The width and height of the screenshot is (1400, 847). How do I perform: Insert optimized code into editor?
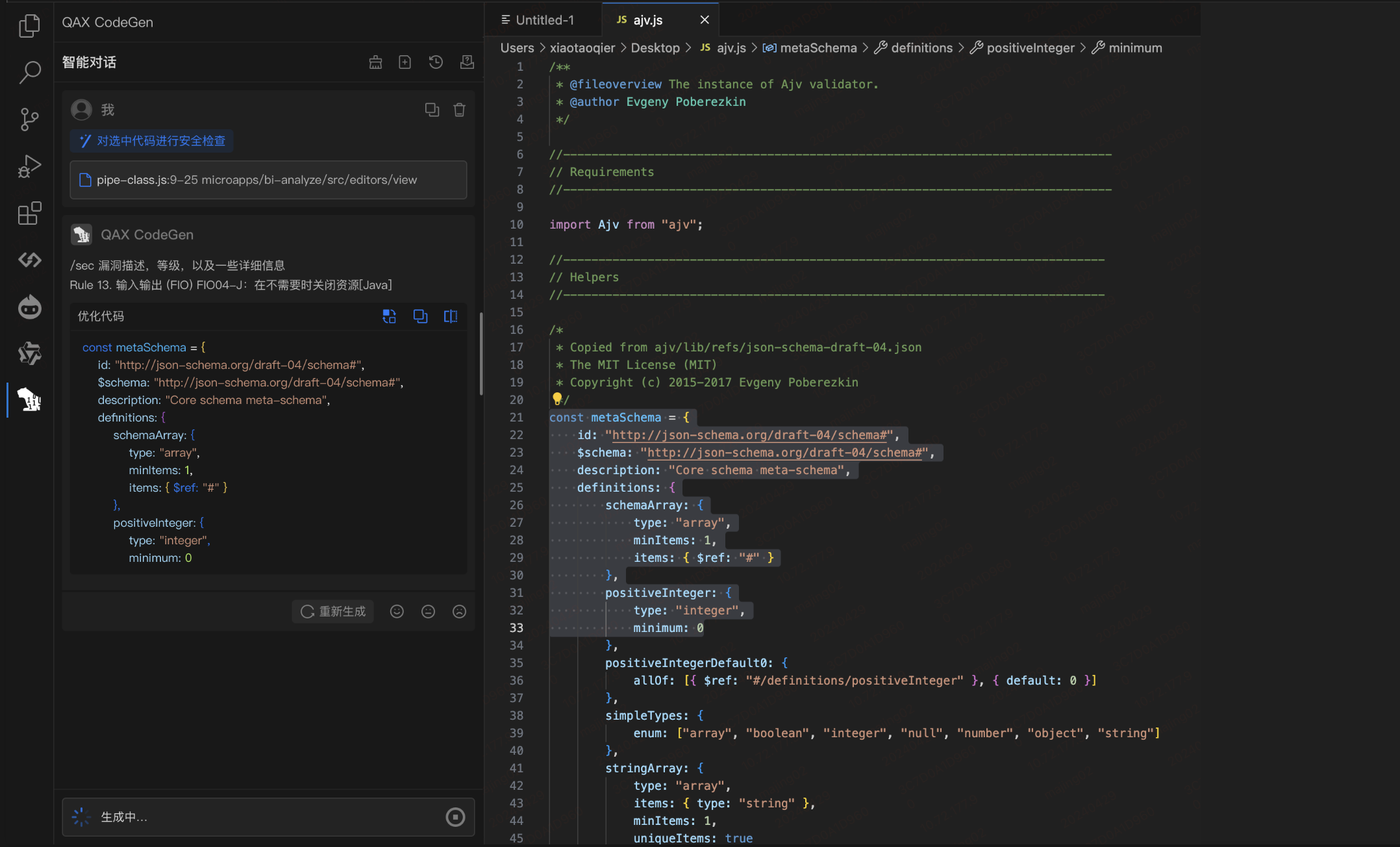coord(389,316)
